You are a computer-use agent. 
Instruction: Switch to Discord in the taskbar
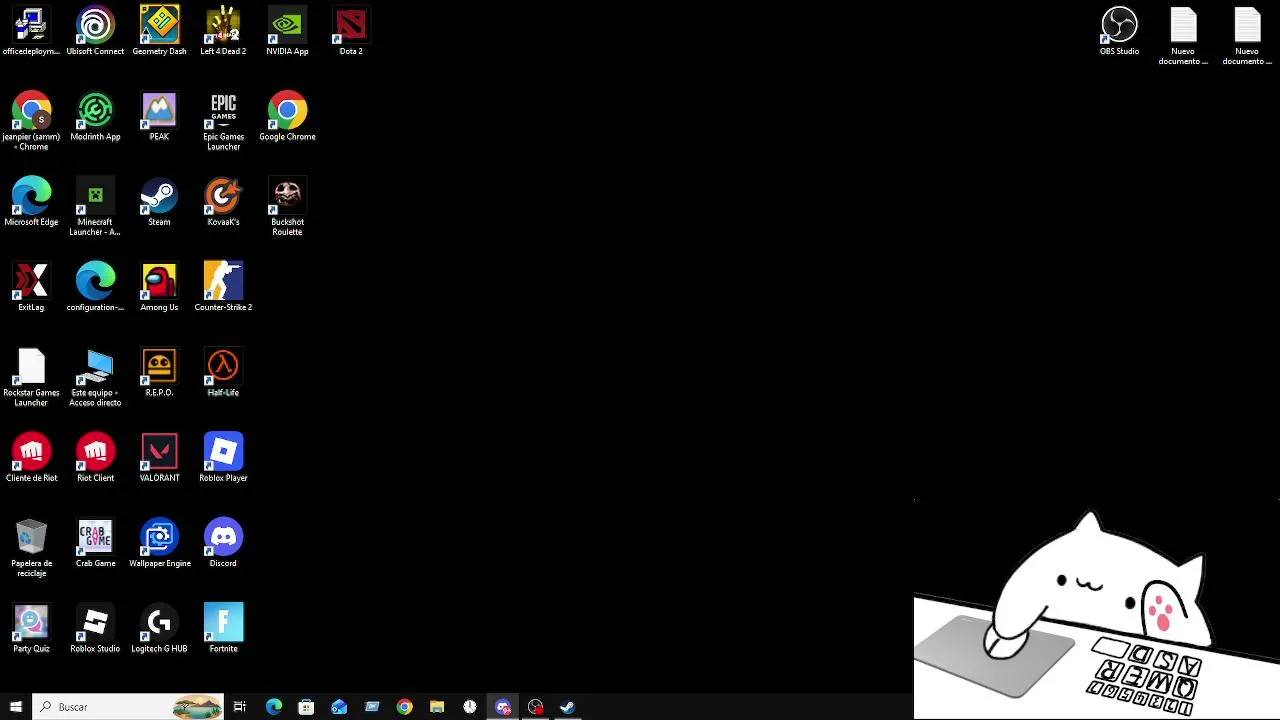coord(503,707)
